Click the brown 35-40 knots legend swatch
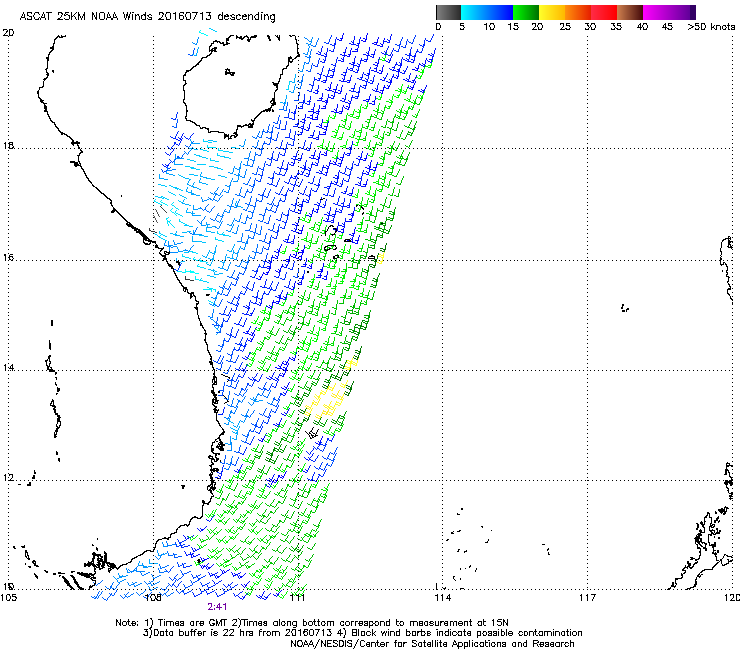 (x=630, y=12)
